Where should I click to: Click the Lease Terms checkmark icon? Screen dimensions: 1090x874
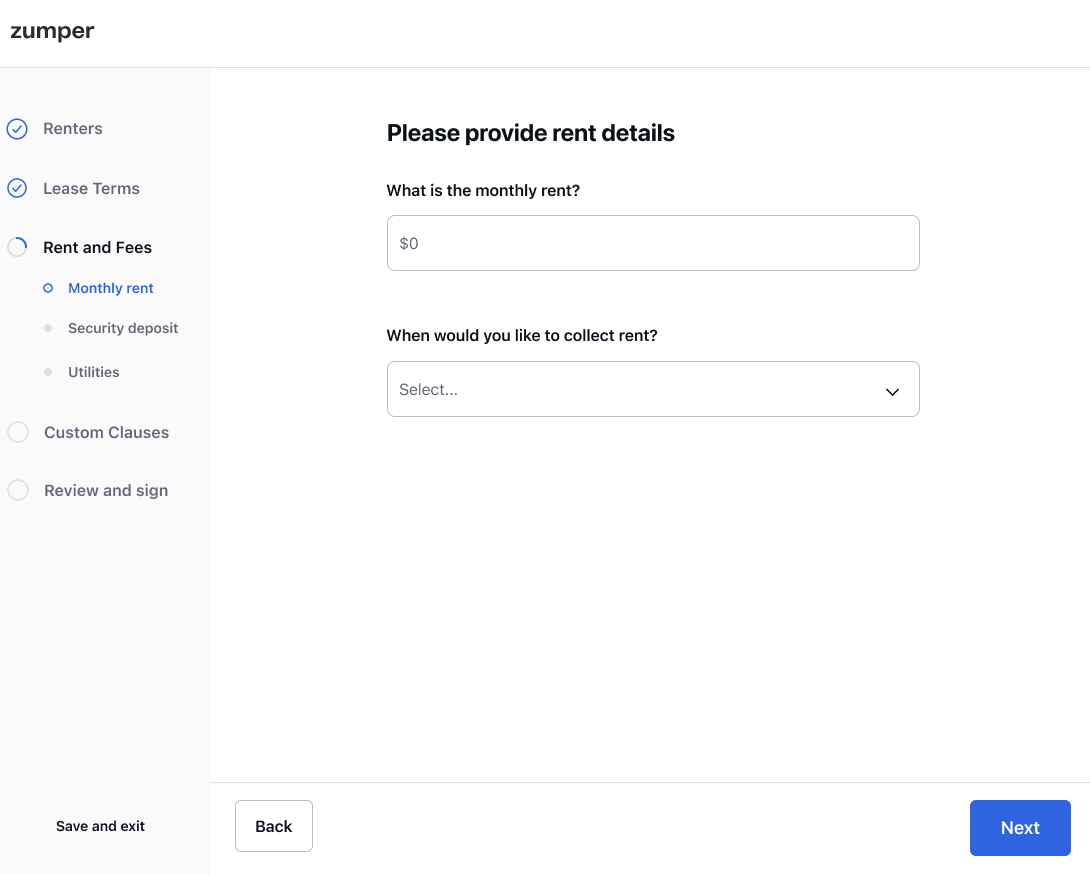click(17, 188)
